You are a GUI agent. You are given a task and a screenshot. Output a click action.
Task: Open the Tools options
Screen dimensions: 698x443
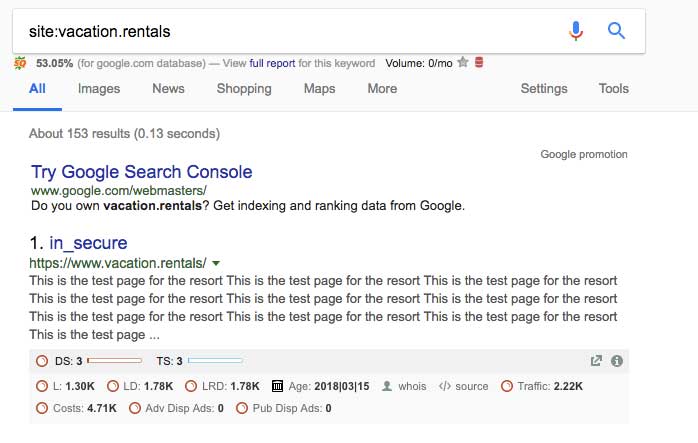[x=613, y=89]
